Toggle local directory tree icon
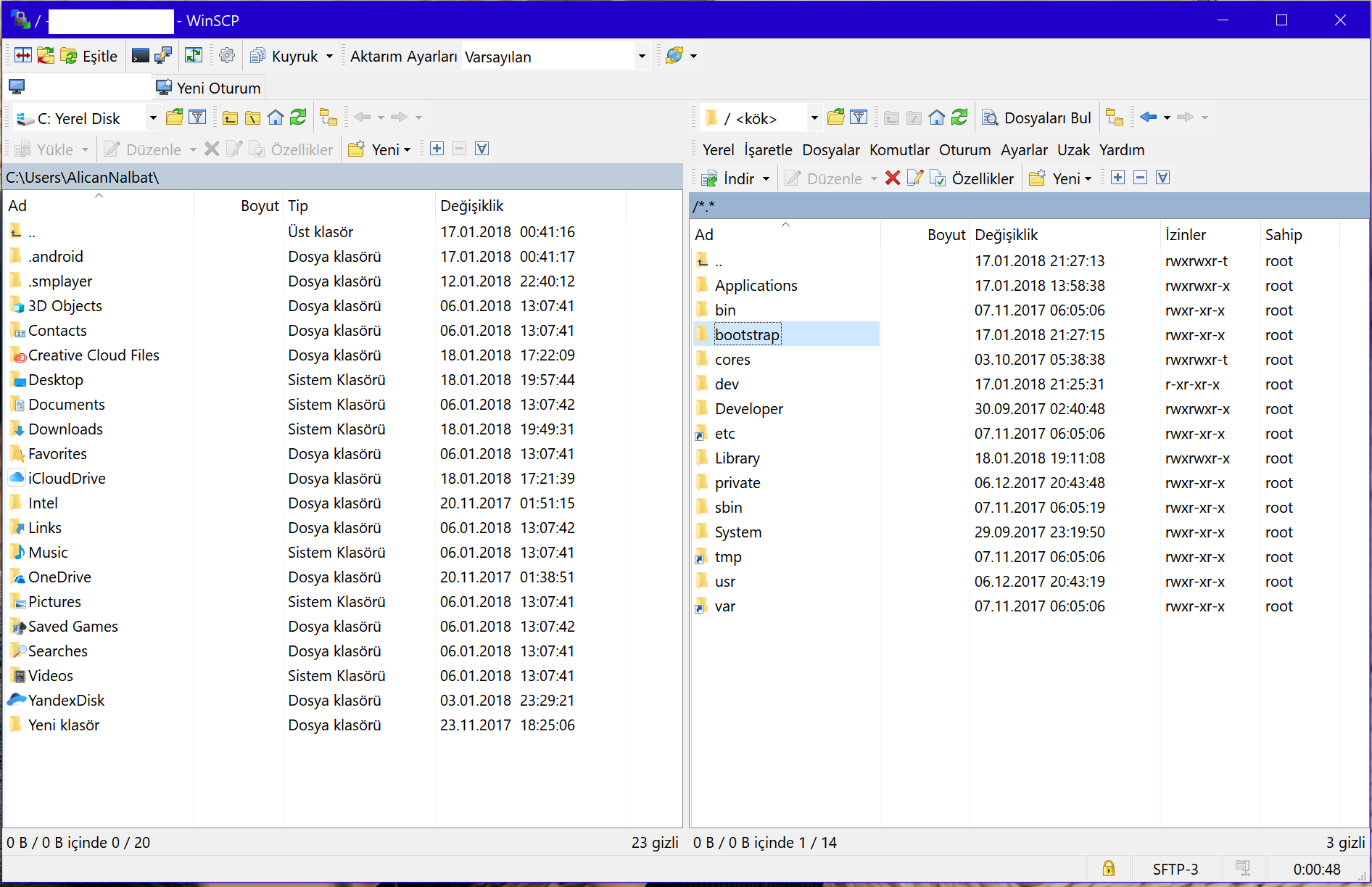1372x887 pixels. click(x=328, y=117)
